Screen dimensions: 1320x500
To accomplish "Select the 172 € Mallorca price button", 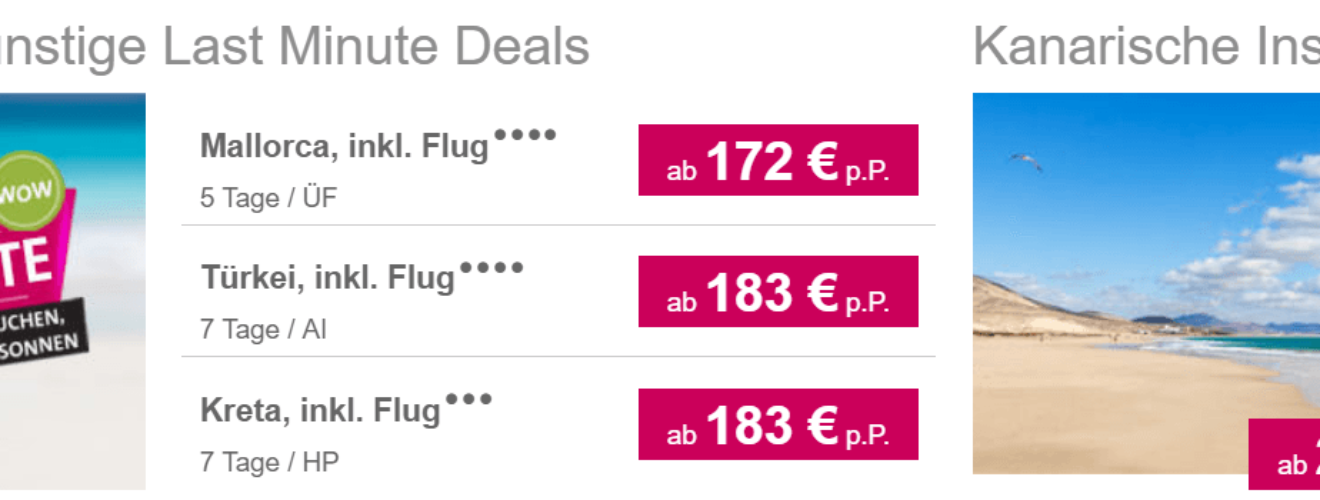I will coord(778,160).
